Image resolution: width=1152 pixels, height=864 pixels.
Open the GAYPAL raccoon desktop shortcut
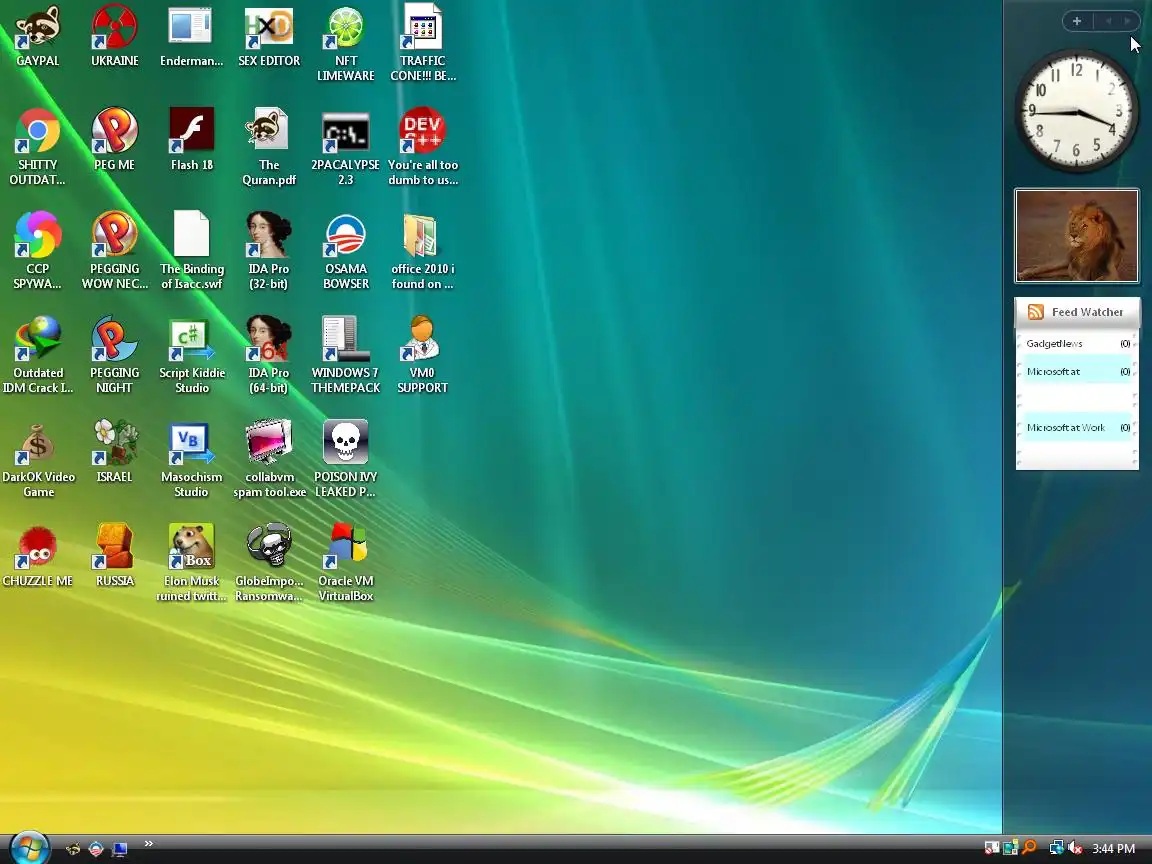37,35
